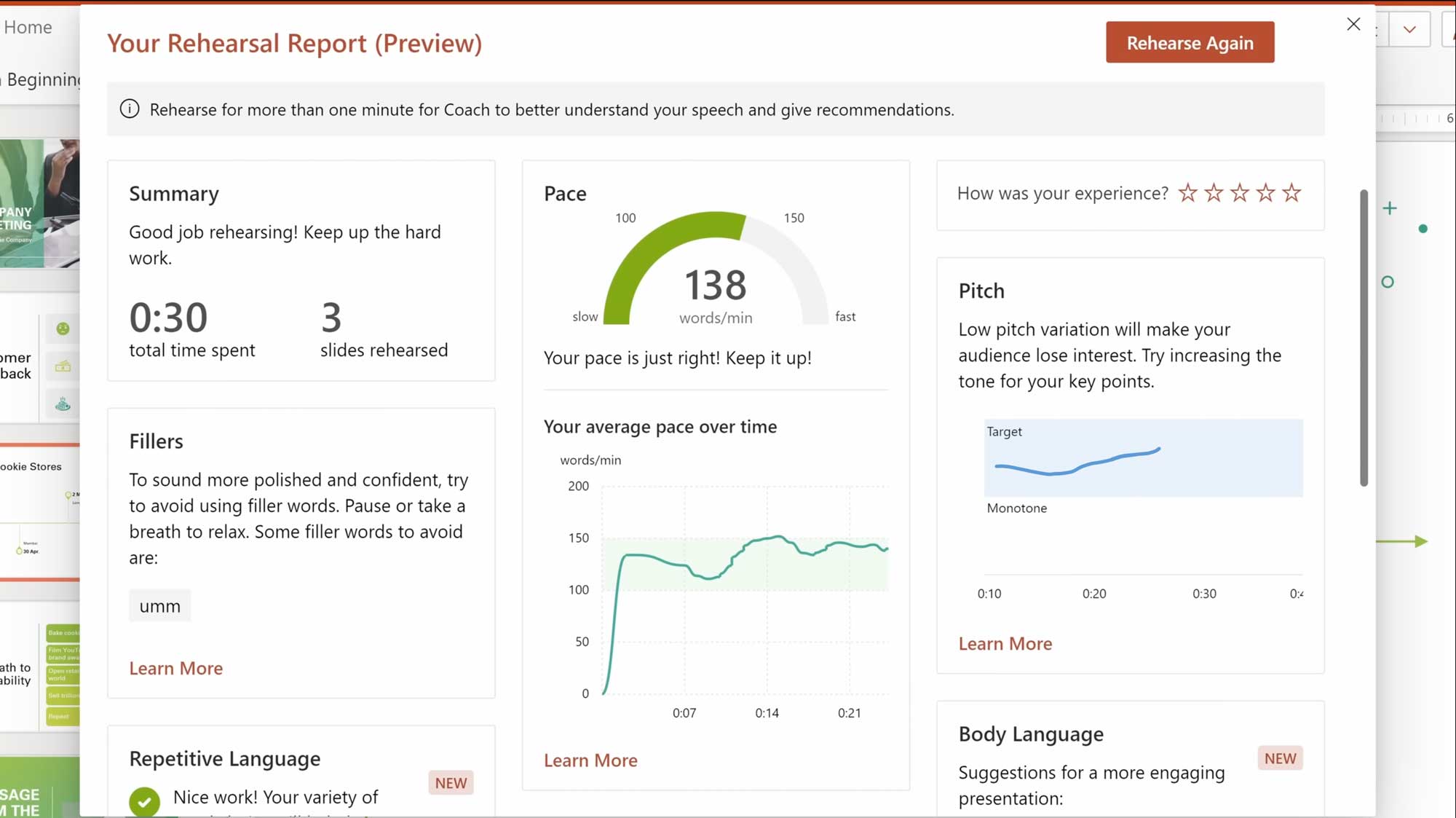Rate experience with fourth star
The width and height of the screenshot is (1456, 818).
pyautogui.click(x=1266, y=192)
